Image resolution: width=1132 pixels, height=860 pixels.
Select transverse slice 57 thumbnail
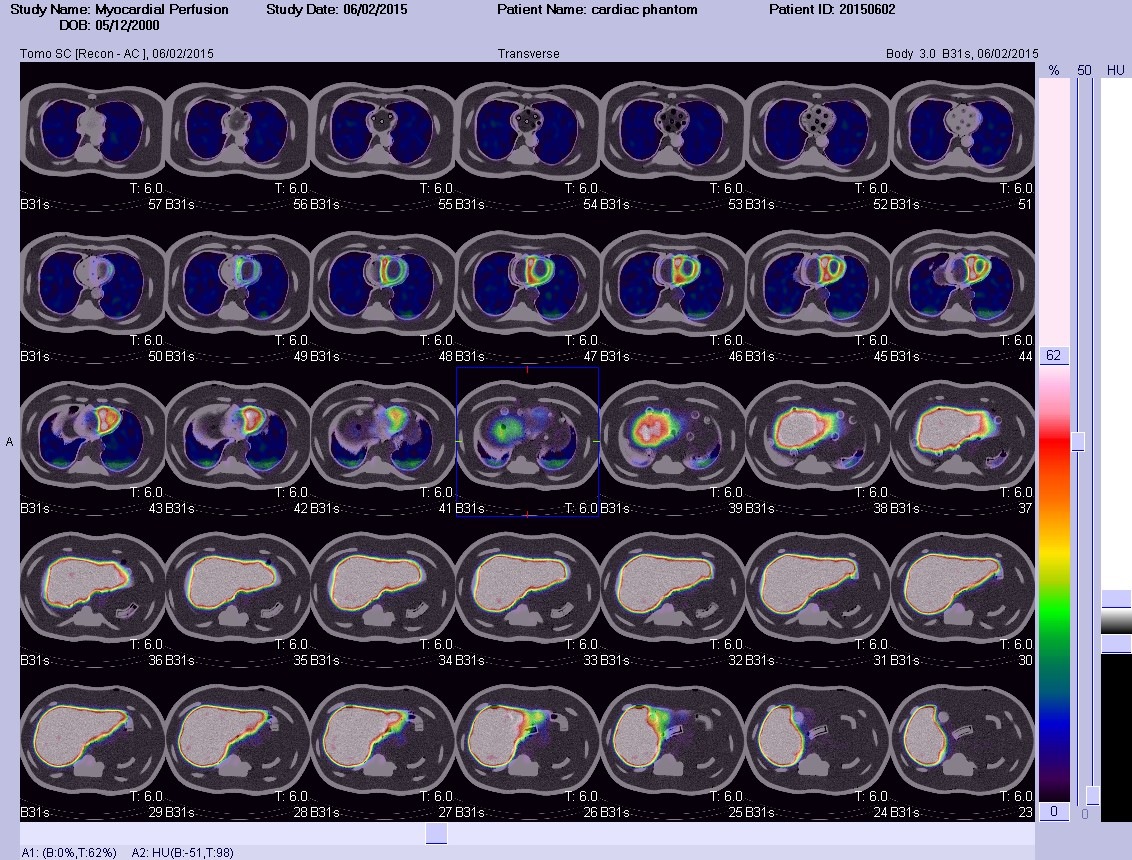pyautogui.click(x=92, y=137)
